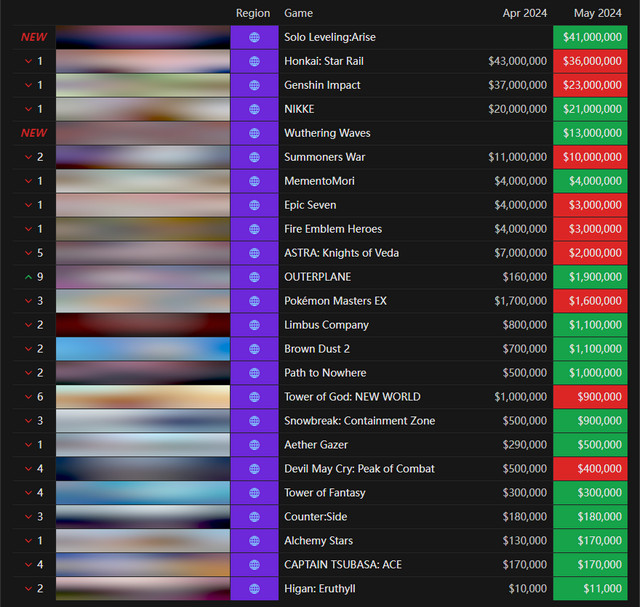This screenshot has width=640, height=607.
Task: Click the Apr 2024 column header
Action: pos(524,13)
